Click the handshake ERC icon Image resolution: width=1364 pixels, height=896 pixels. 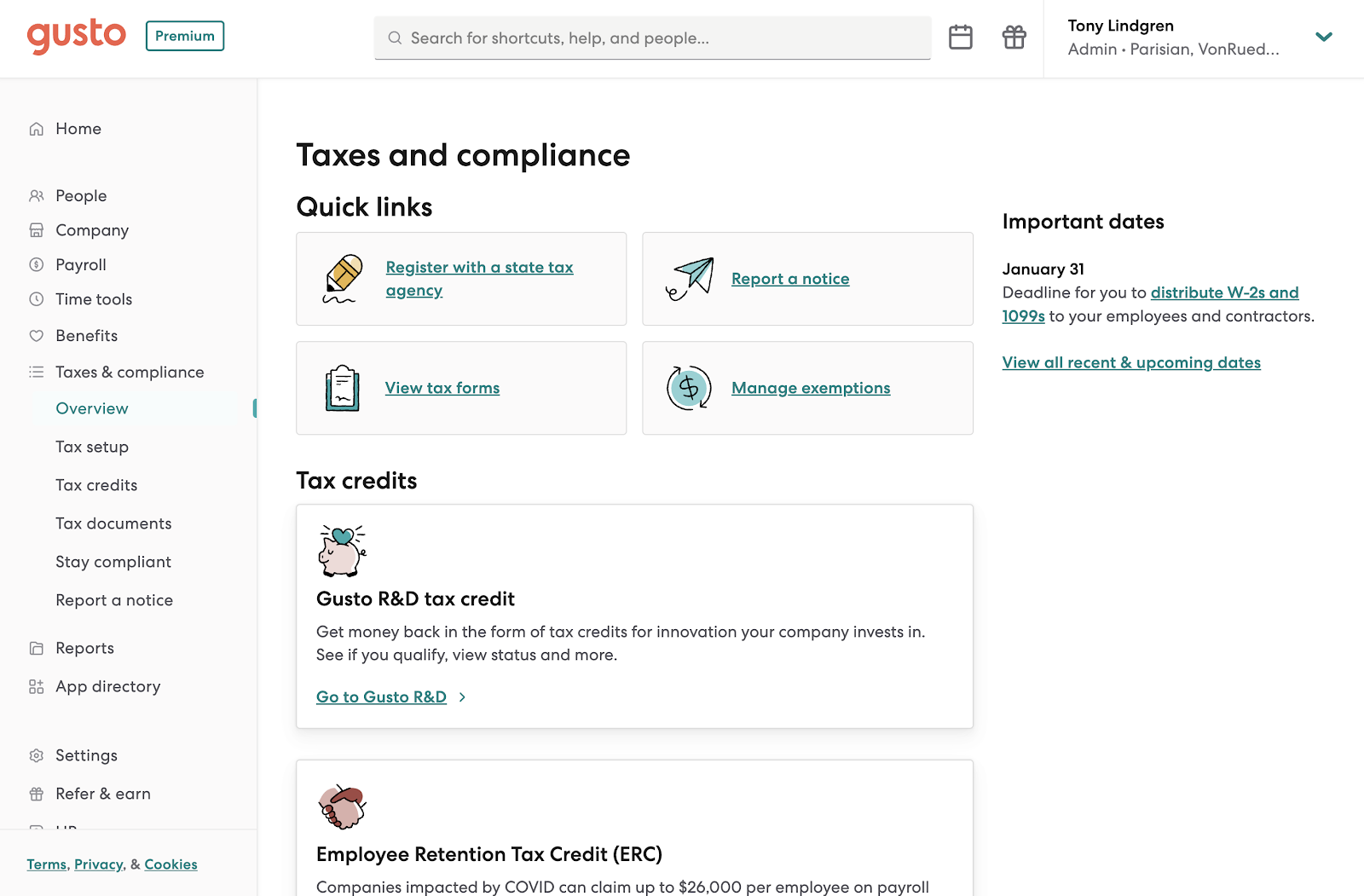342,806
